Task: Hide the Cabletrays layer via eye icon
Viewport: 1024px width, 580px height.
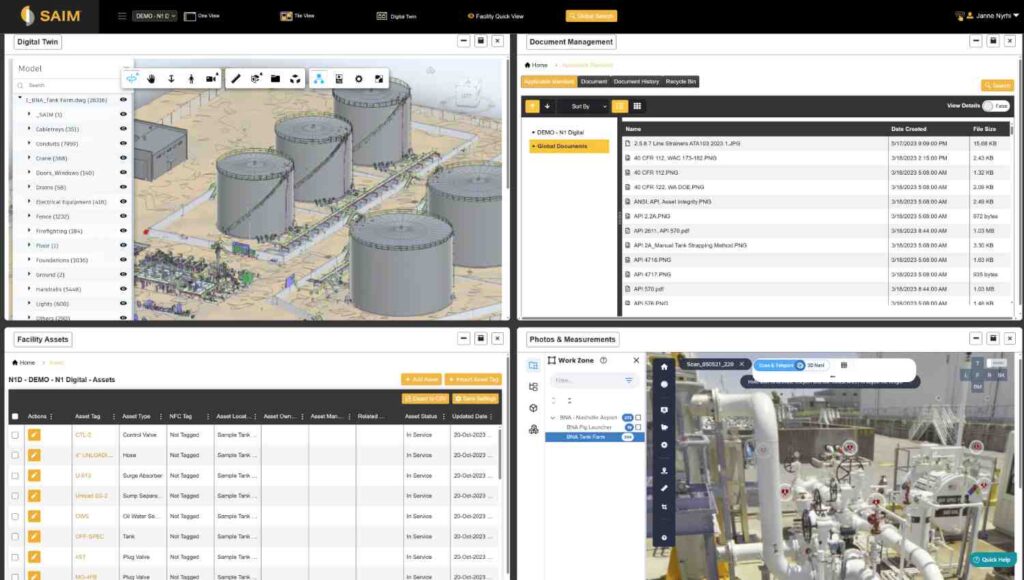Action: tap(123, 129)
